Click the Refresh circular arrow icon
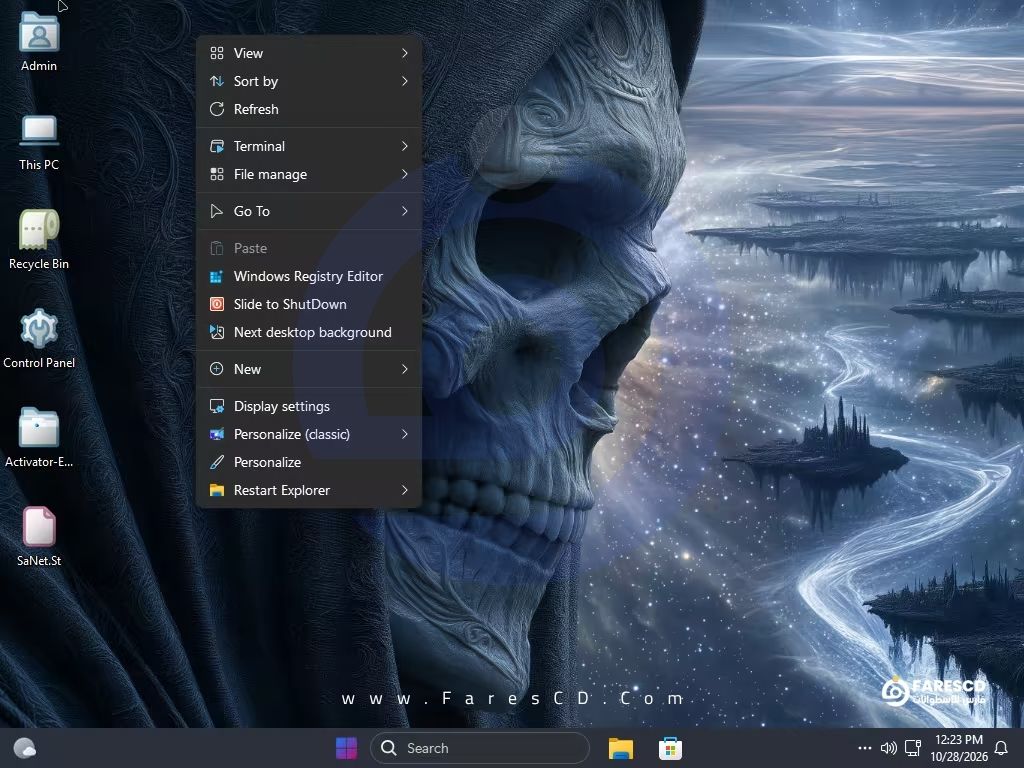Screen dimensions: 1024x768 tap(217, 109)
